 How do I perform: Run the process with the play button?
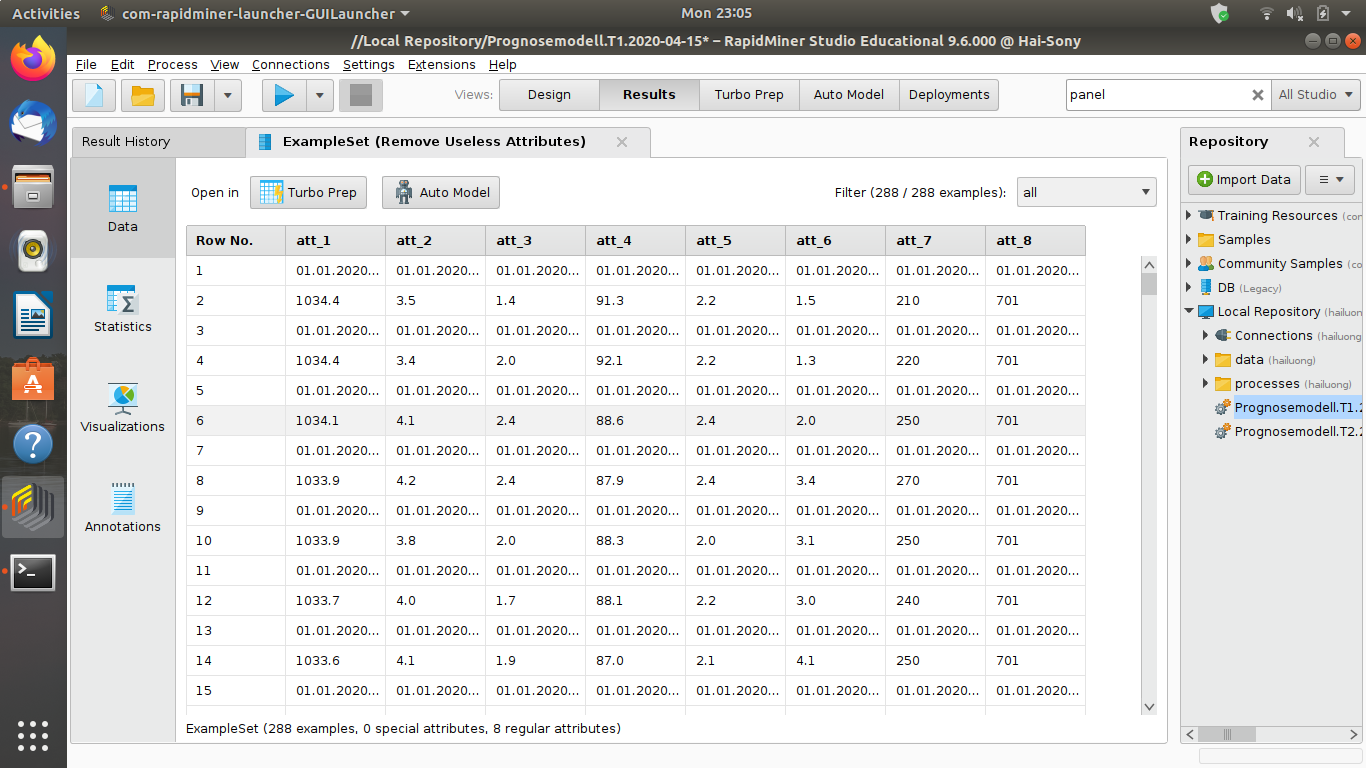[284, 95]
